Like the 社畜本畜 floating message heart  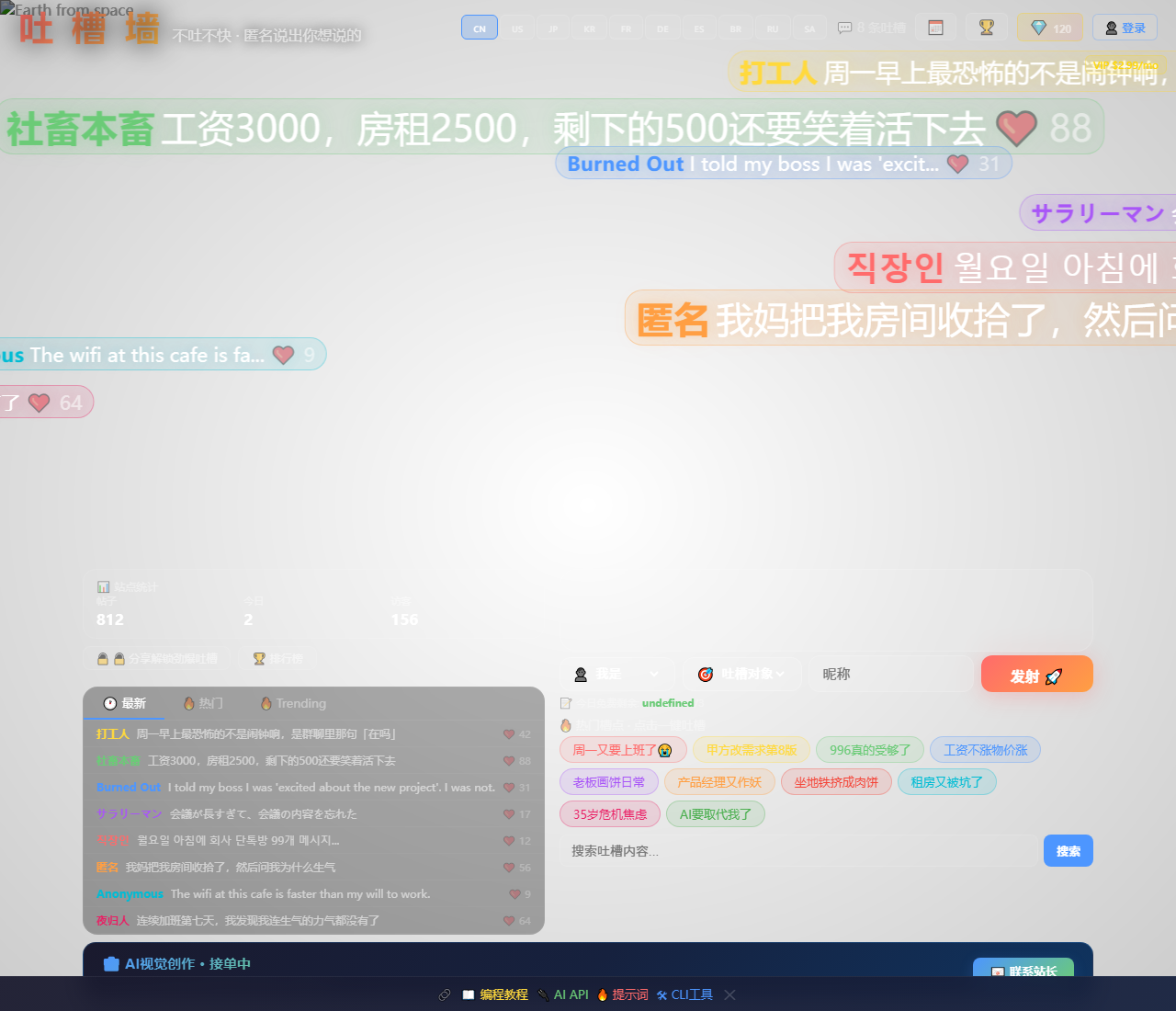tap(1016, 128)
